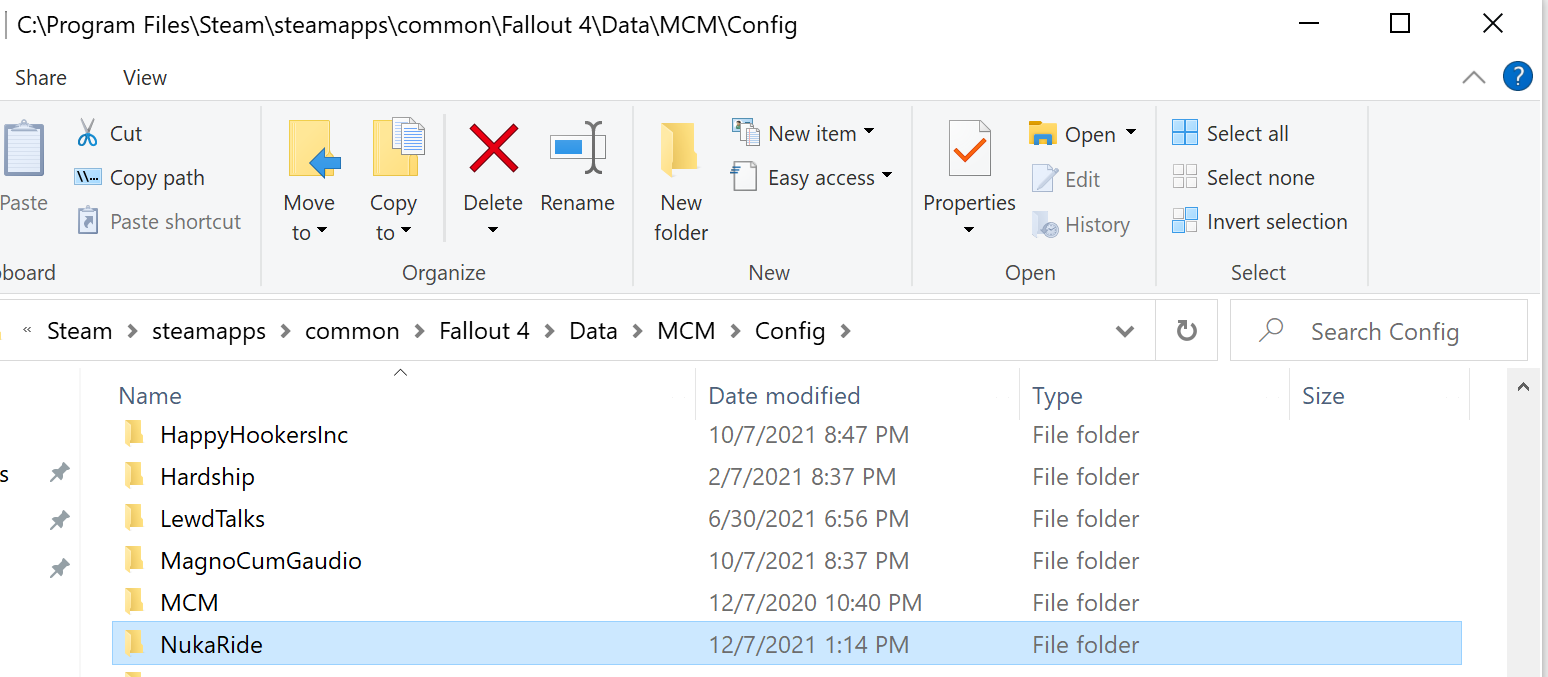Create a New folder from the ribbon
Viewport: 1548px width, 677px height.
coord(681,181)
